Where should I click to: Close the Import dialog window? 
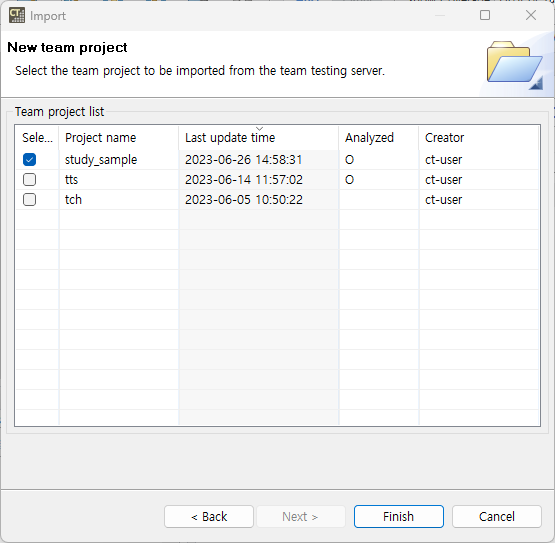531,15
